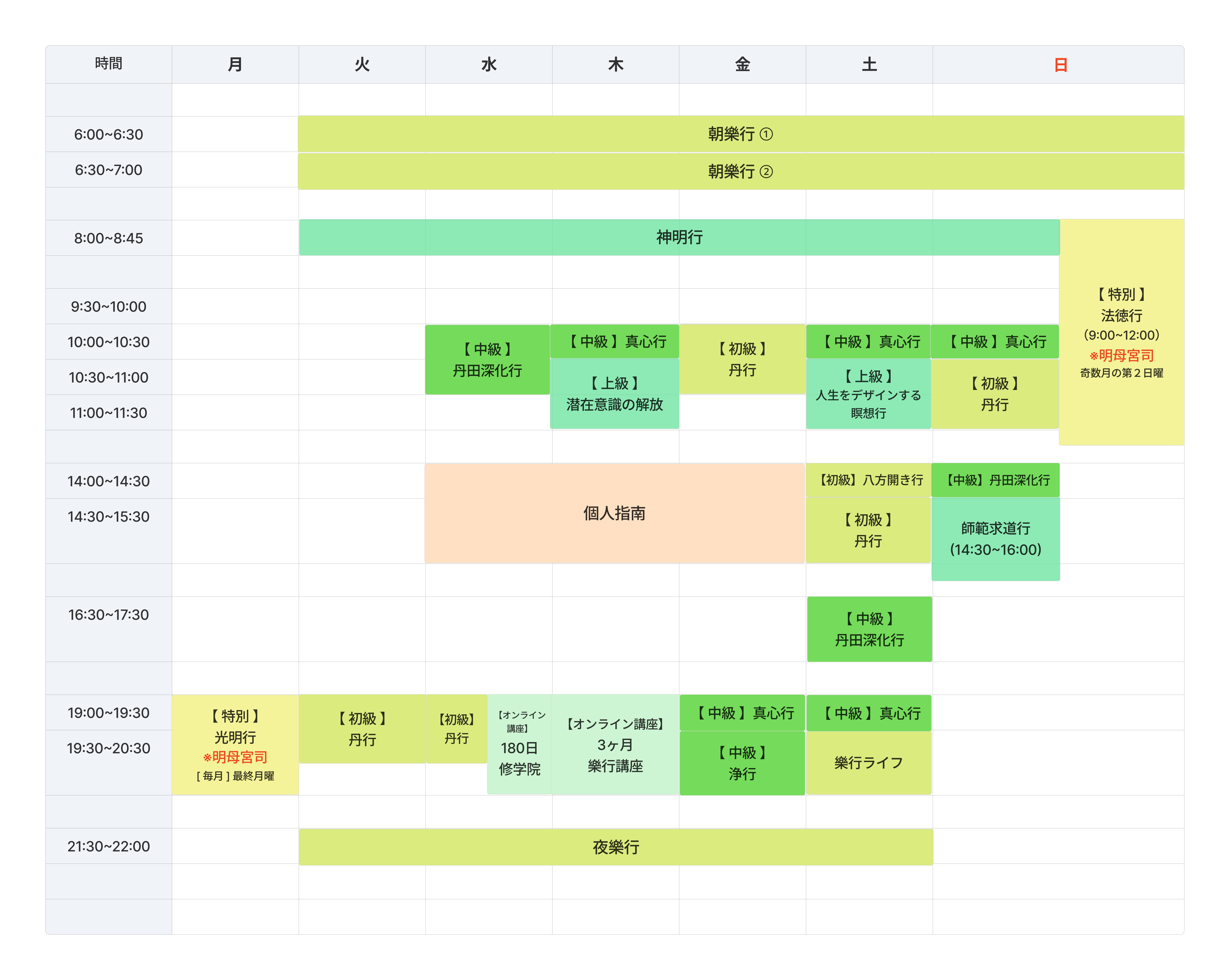Image resolution: width=1230 pixels, height=980 pixels.
Task: Open Wednesday's 【中級】丹田深化行 morning block
Action: 487,359
